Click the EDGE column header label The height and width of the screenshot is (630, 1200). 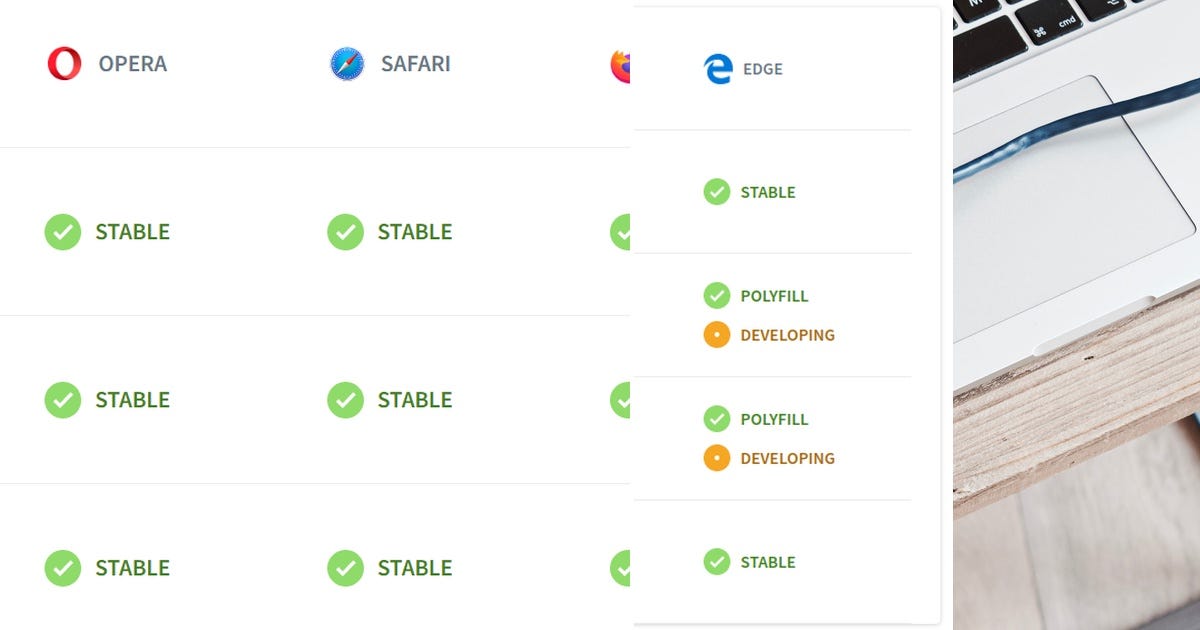[761, 69]
